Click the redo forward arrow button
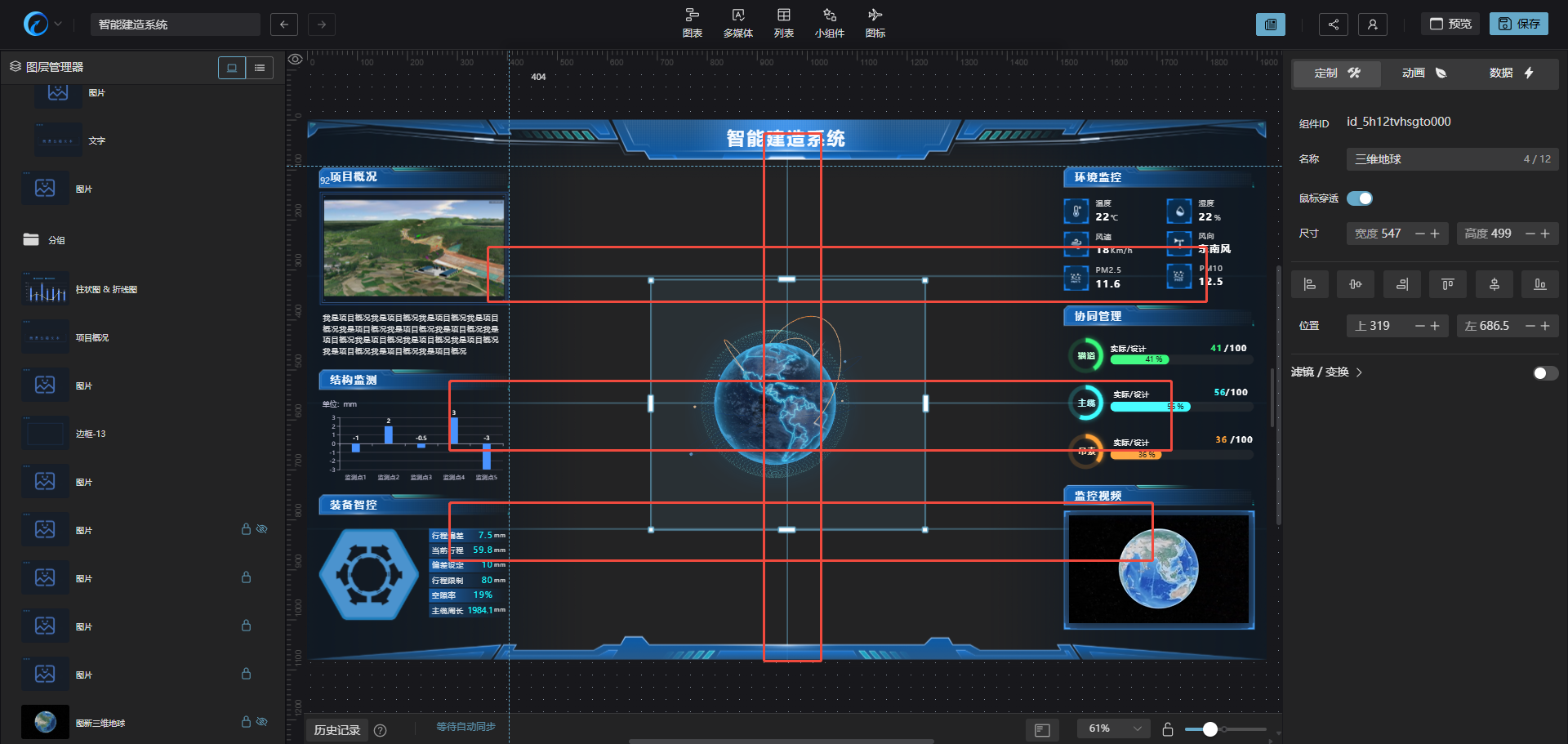 pyautogui.click(x=322, y=25)
